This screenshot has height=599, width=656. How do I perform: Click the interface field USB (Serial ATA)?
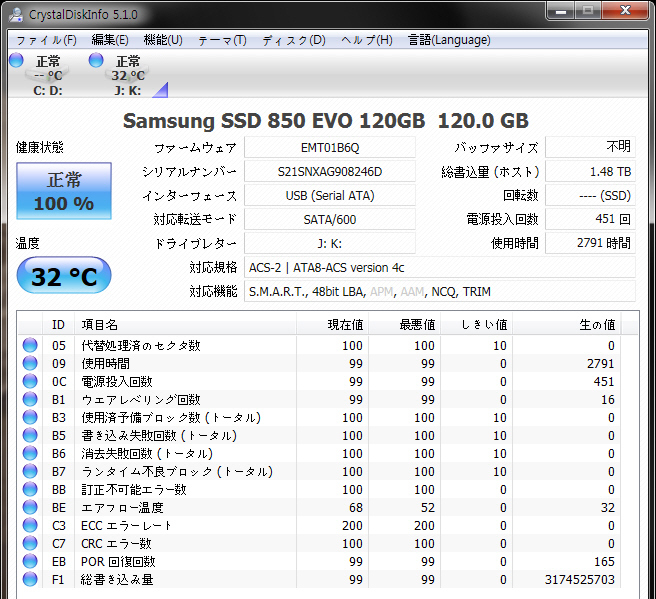point(330,195)
